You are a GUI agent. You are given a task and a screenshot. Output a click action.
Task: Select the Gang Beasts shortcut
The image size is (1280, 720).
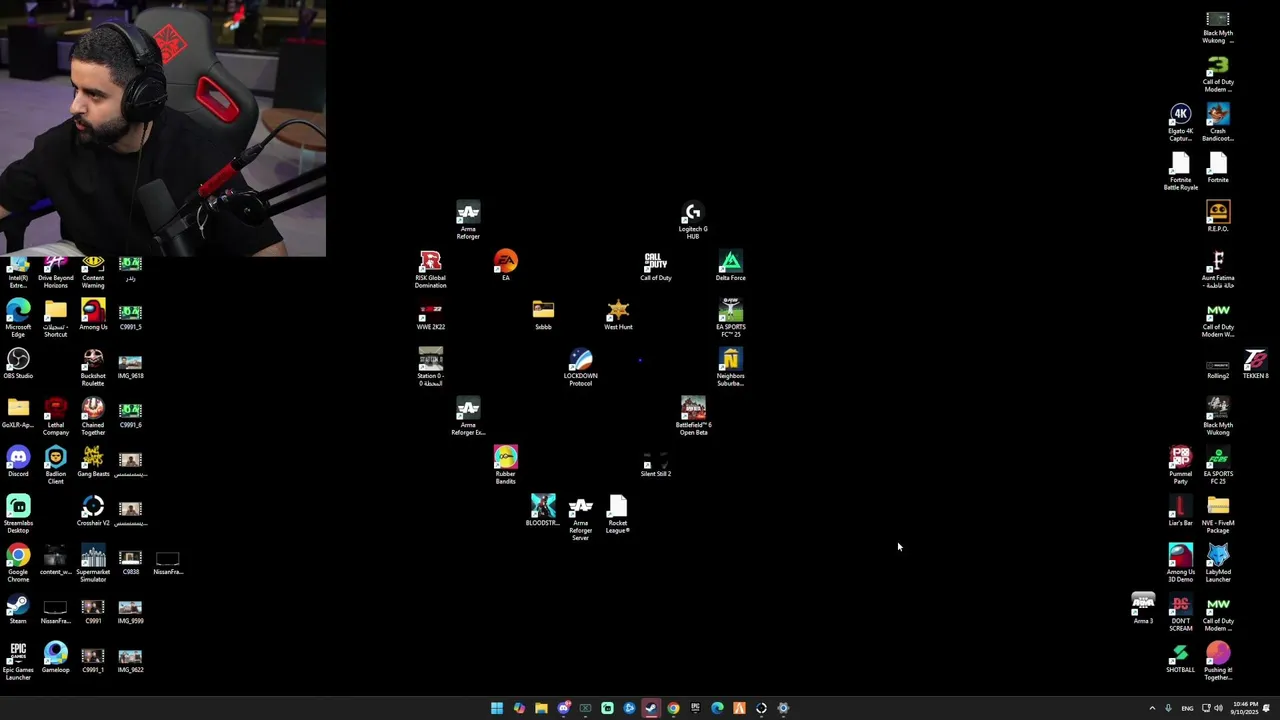coord(93,461)
